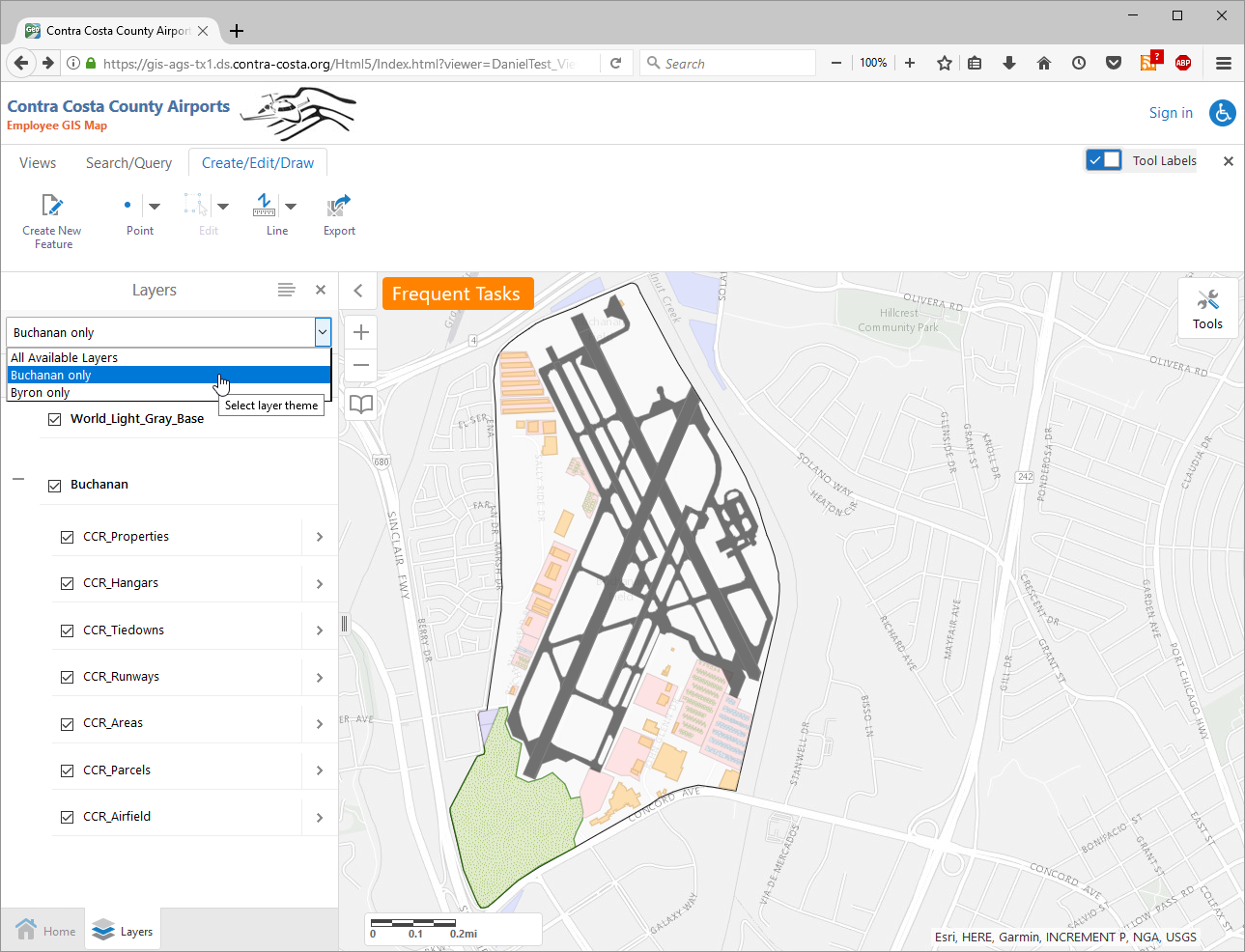Collapse the Buchanan layer group
The image size is (1245, 952).
[x=18, y=479]
